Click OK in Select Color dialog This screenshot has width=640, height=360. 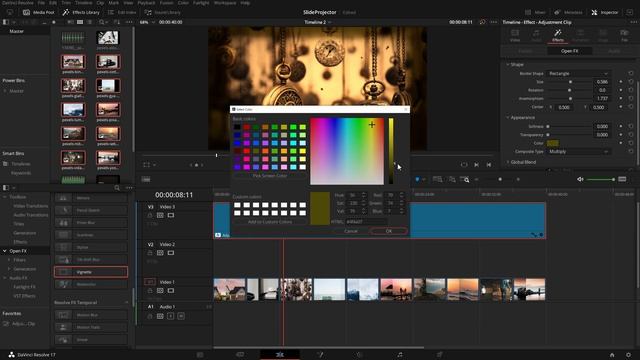389,231
